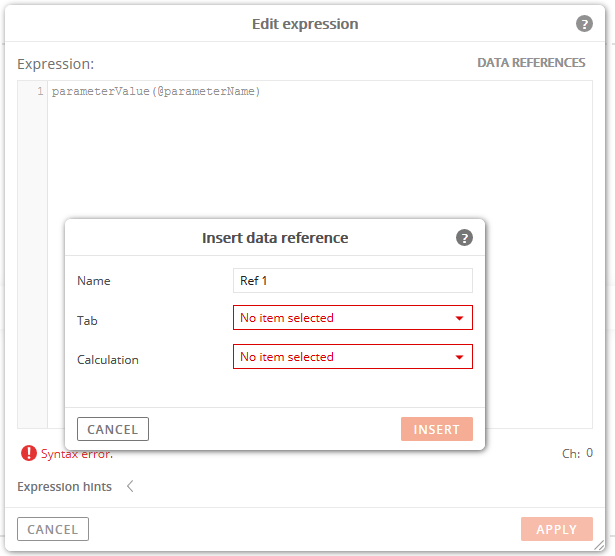Click the Tab dropdown arrow

(459, 318)
